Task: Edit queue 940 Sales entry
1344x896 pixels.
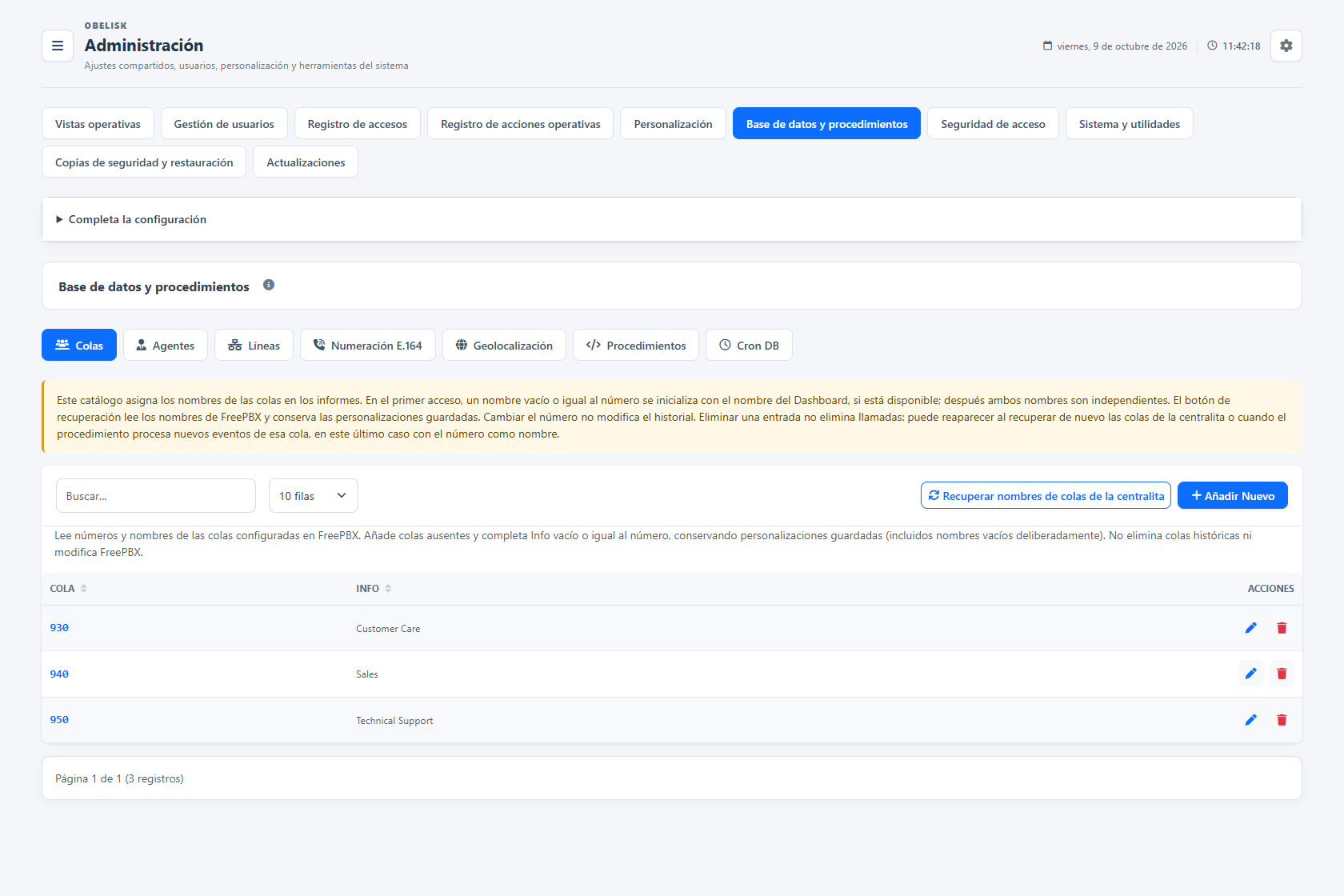Action: [x=1251, y=674]
